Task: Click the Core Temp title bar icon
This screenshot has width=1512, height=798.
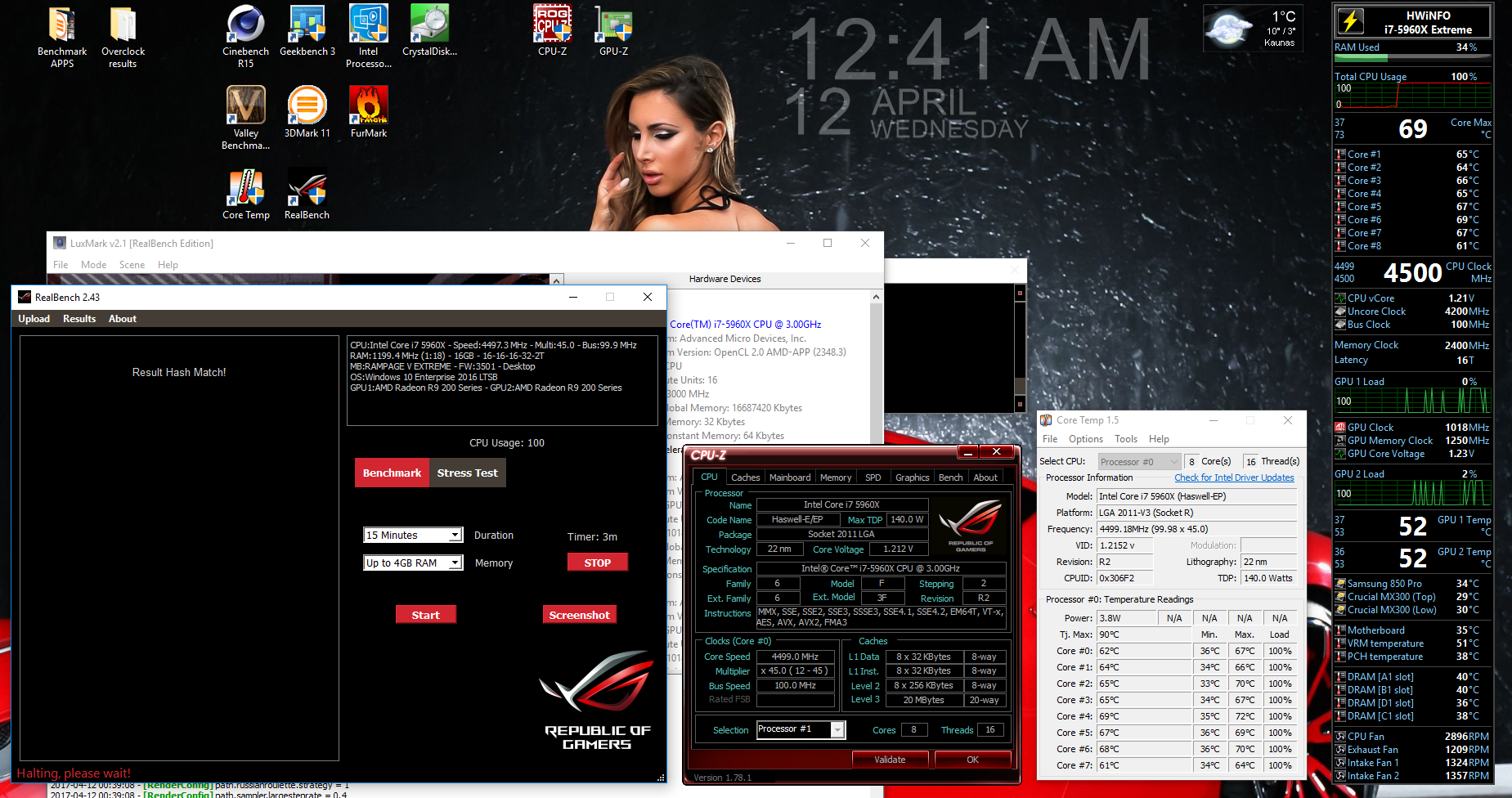Action: point(1046,420)
